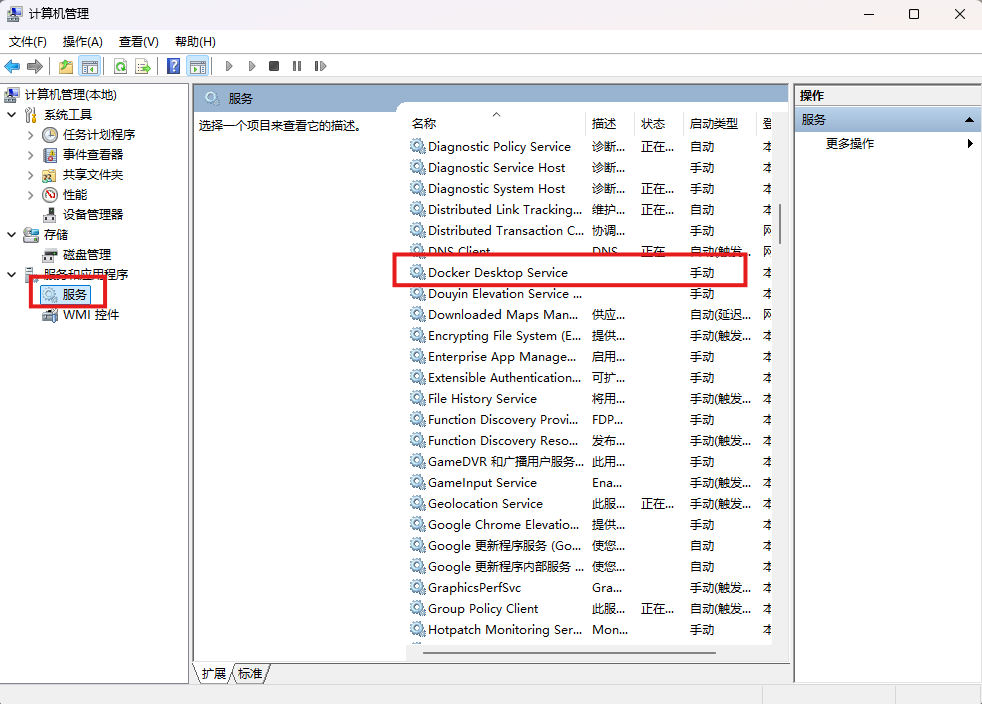Click the Geolocation Service gear icon
The height and width of the screenshot is (704, 982).
418,503
